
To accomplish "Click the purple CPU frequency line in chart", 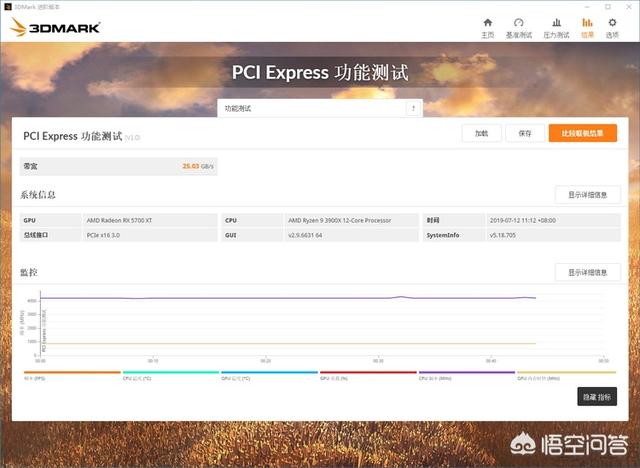I will point(286,298).
